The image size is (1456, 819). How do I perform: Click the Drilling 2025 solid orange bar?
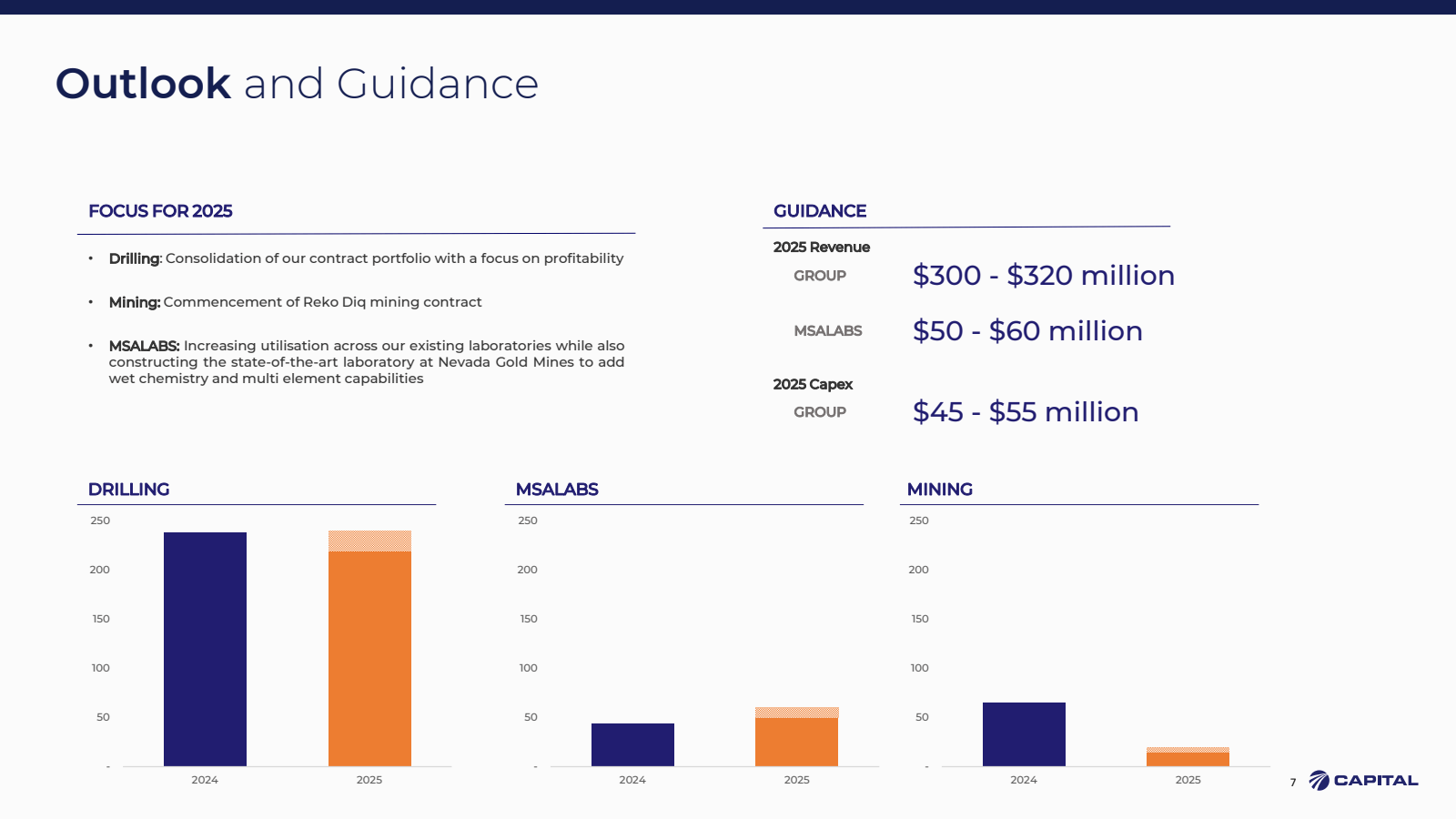pos(369,659)
